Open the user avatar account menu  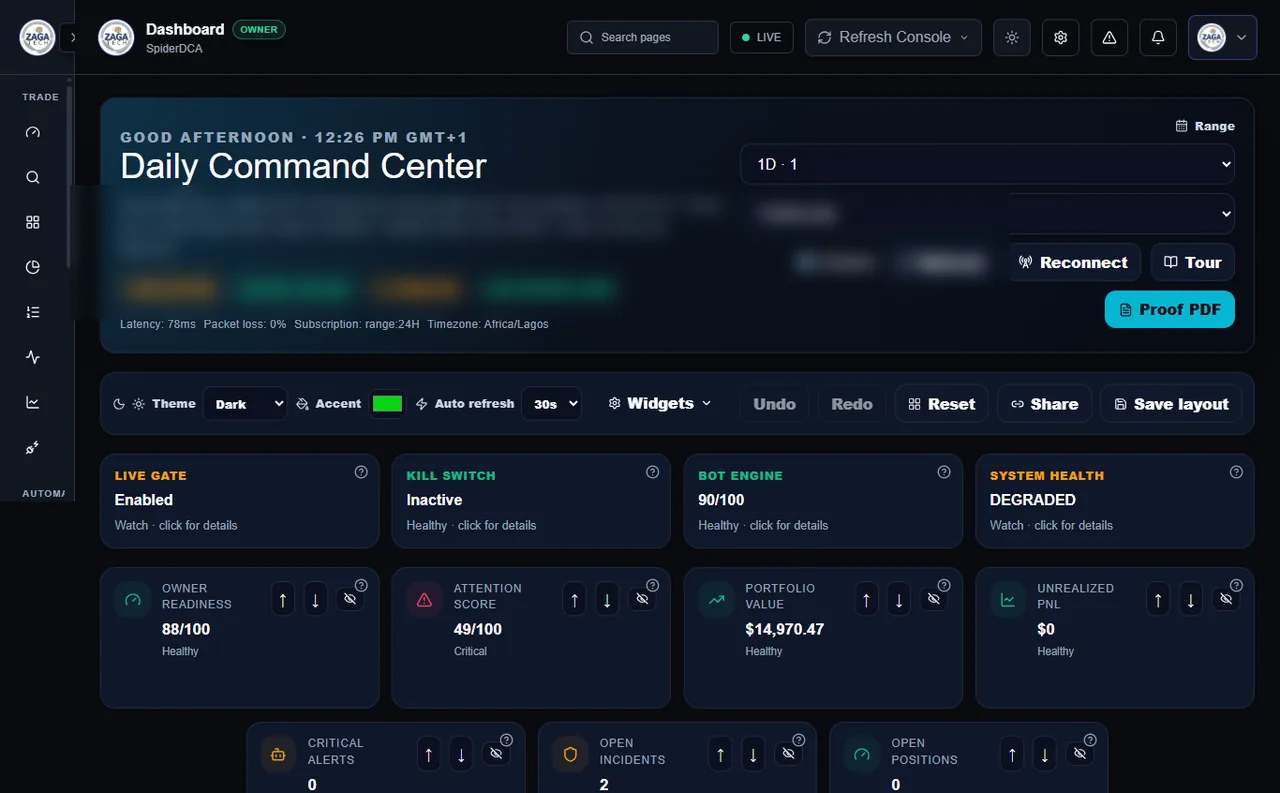(1222, 37)
